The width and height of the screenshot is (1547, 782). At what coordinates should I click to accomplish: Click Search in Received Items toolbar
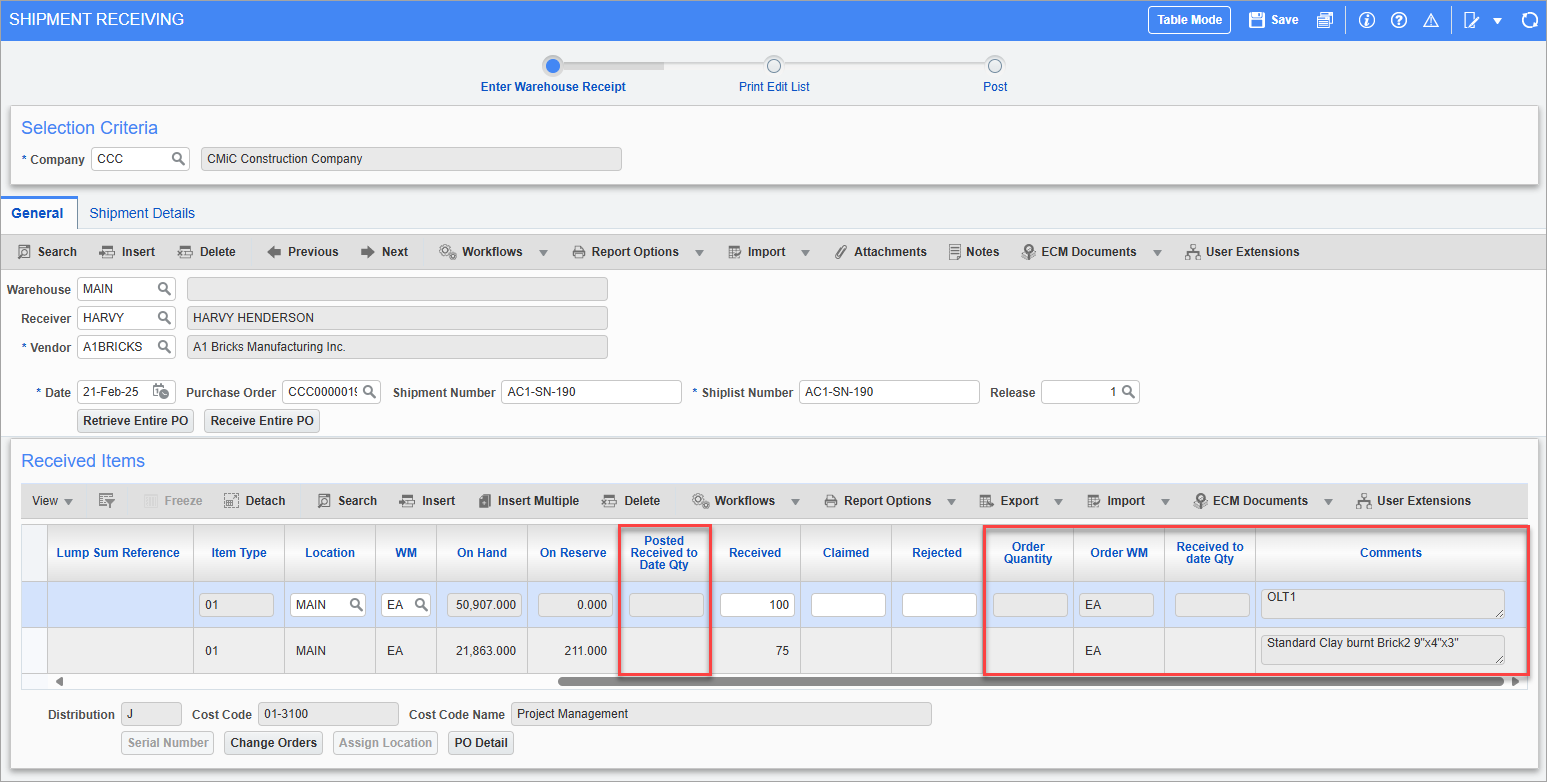347,501
